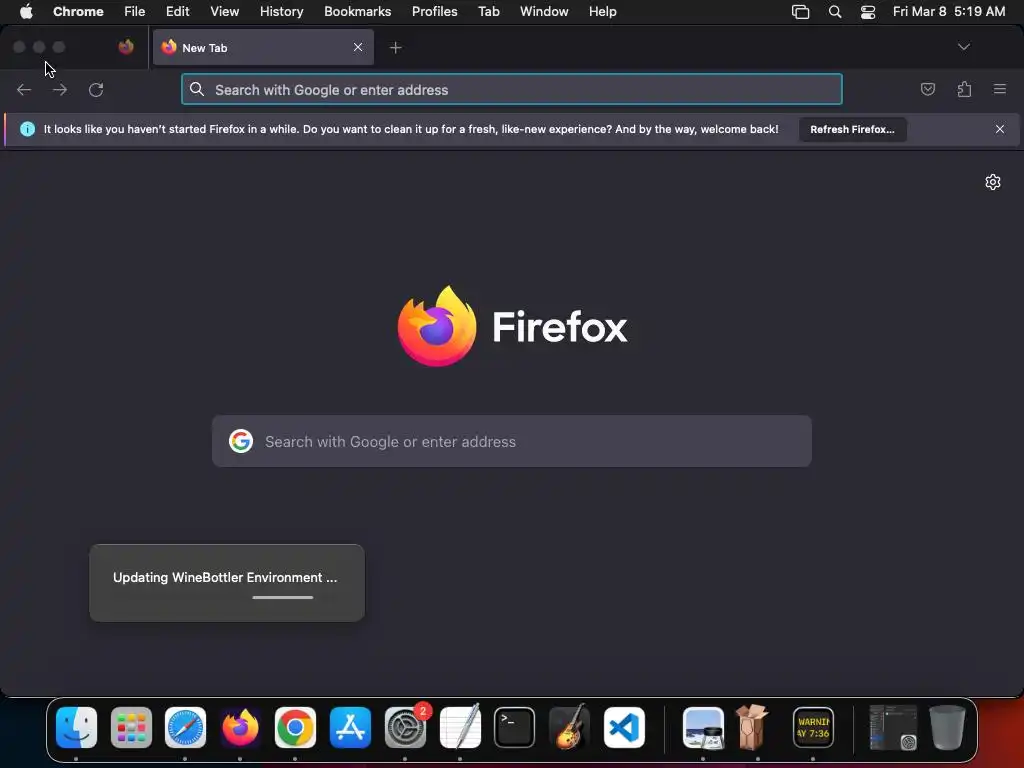Open Console warning icon in Dock
1024x768 pixels.
coord(813,728)
